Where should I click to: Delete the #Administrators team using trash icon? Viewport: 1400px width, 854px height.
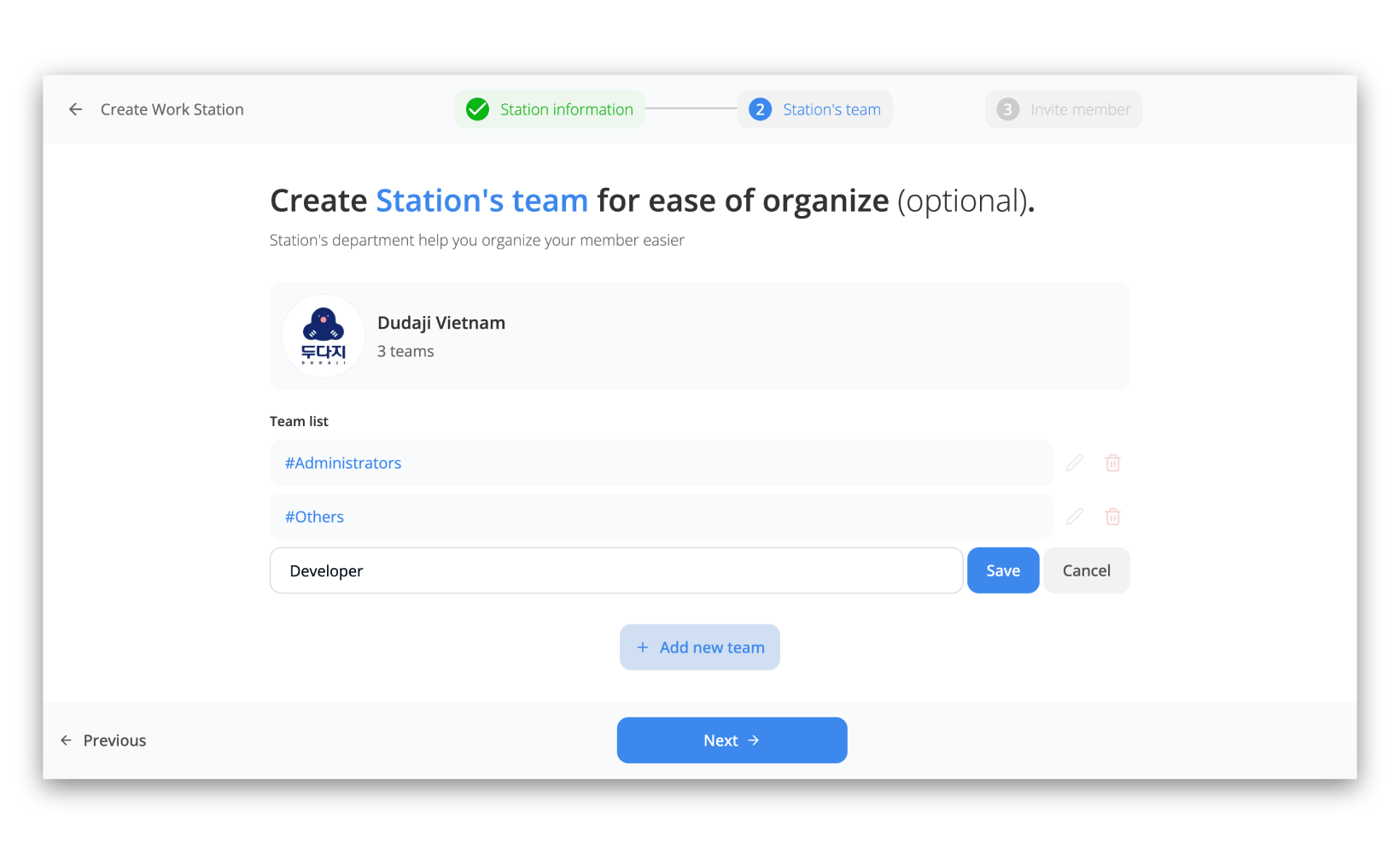click(1112, 463)
